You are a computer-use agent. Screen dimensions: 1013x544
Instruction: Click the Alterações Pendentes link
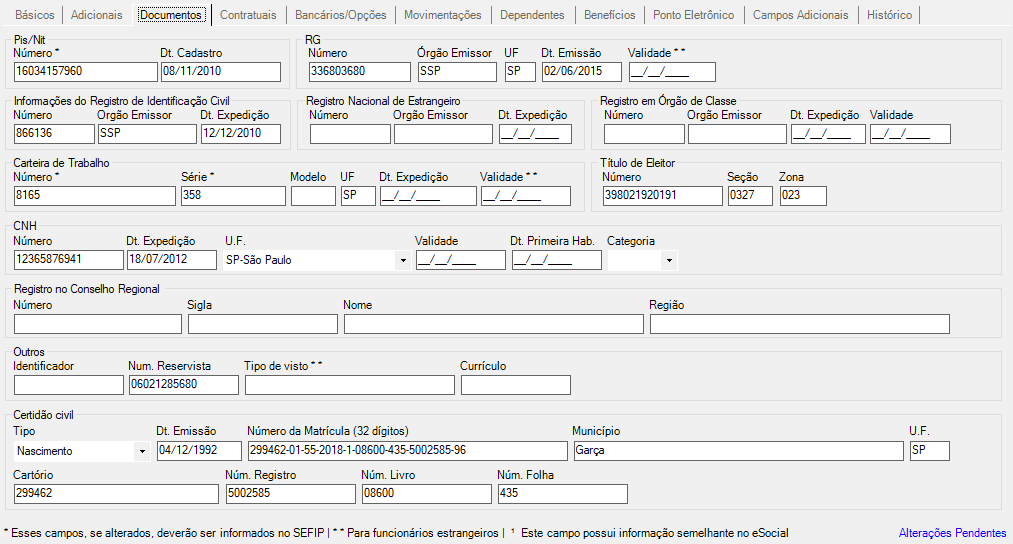952,533
